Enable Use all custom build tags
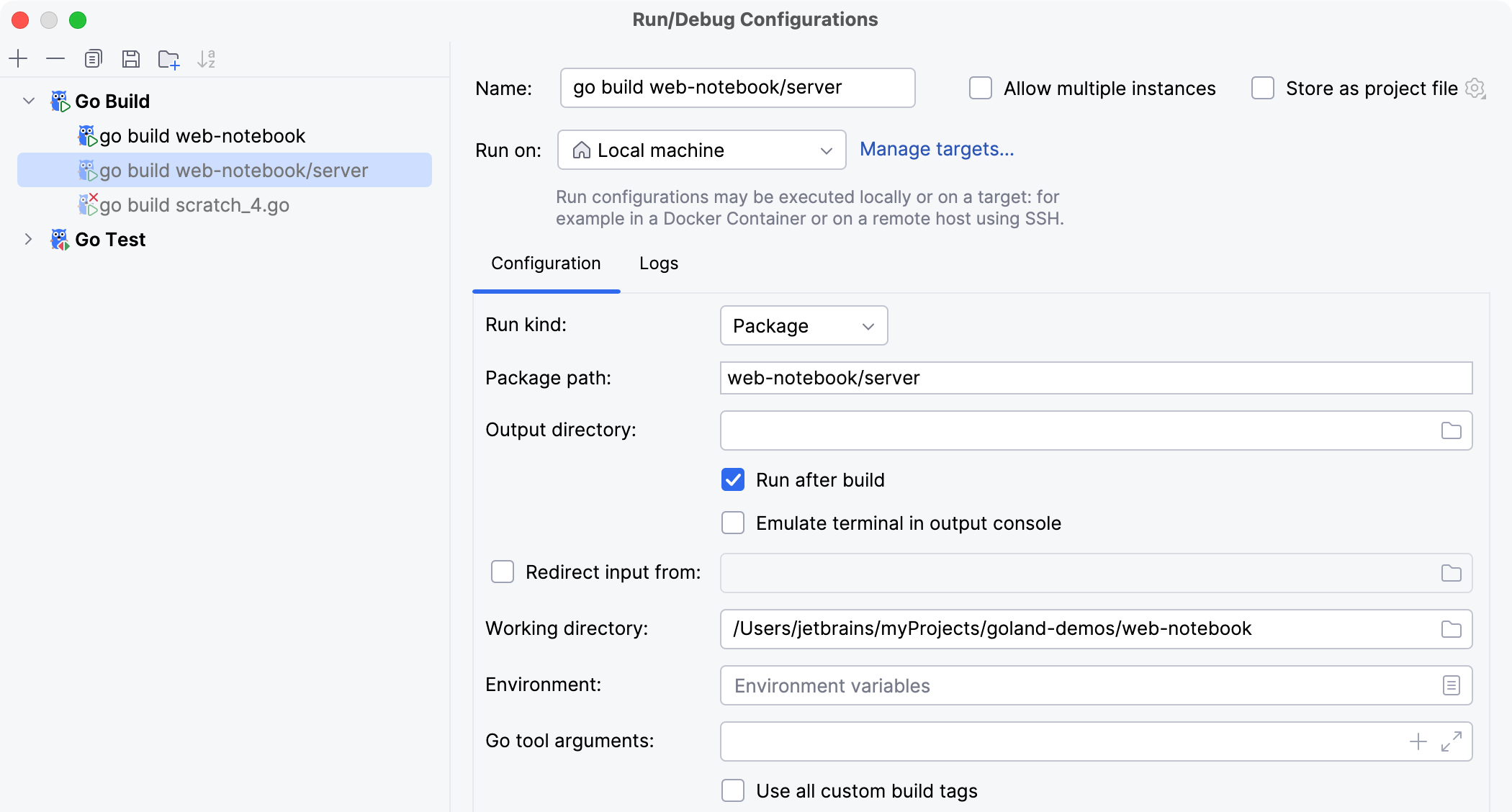The image size is (1512, 812). pyautogui.click(x=732, y=790)
